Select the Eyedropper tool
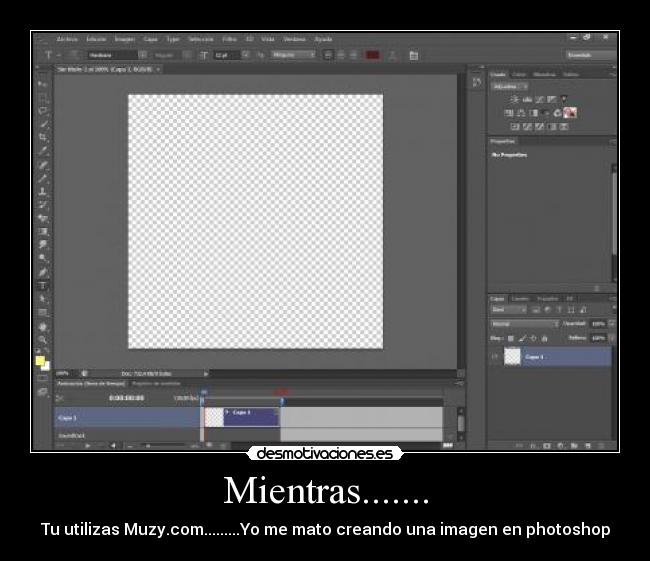 pyautogui.click(x=43, y=151)
